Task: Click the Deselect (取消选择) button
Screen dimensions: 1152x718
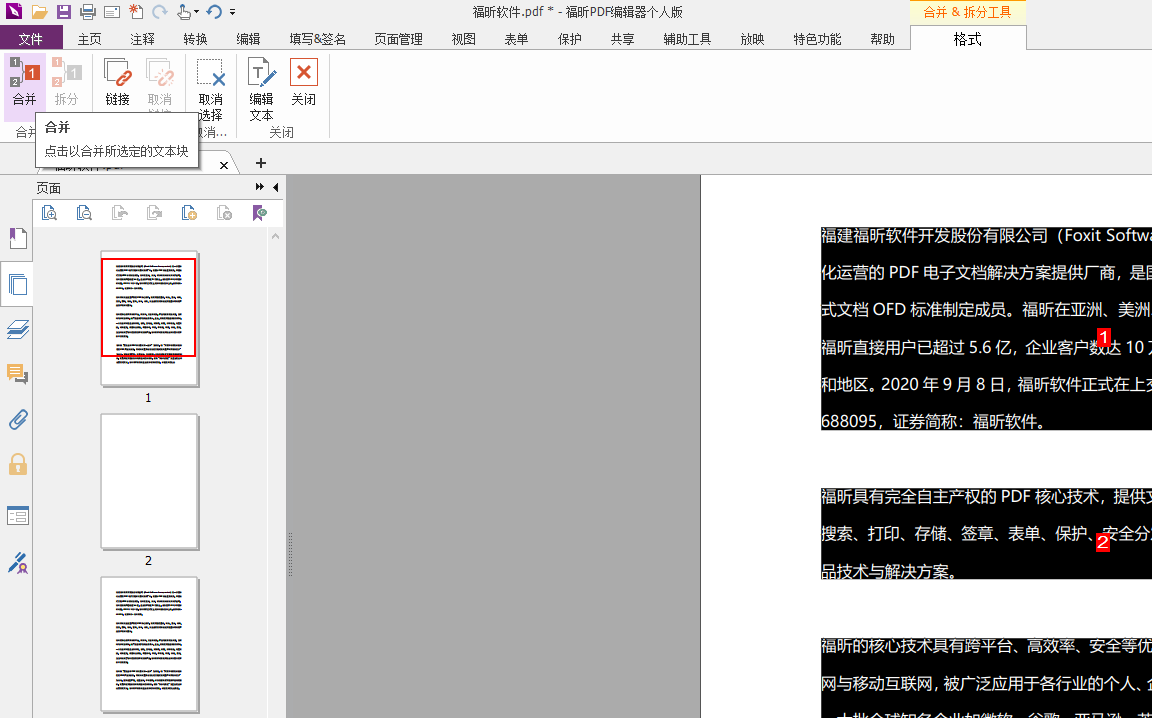Action: [210, 88]
